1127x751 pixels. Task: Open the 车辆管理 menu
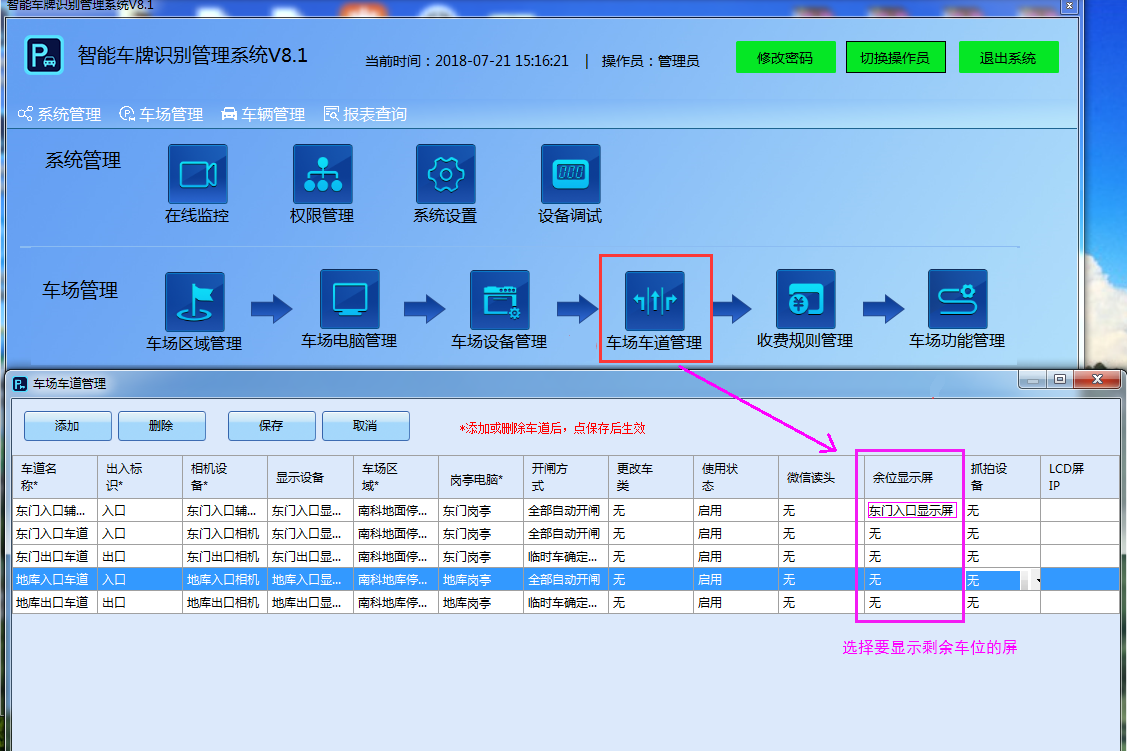click(263, 114)
